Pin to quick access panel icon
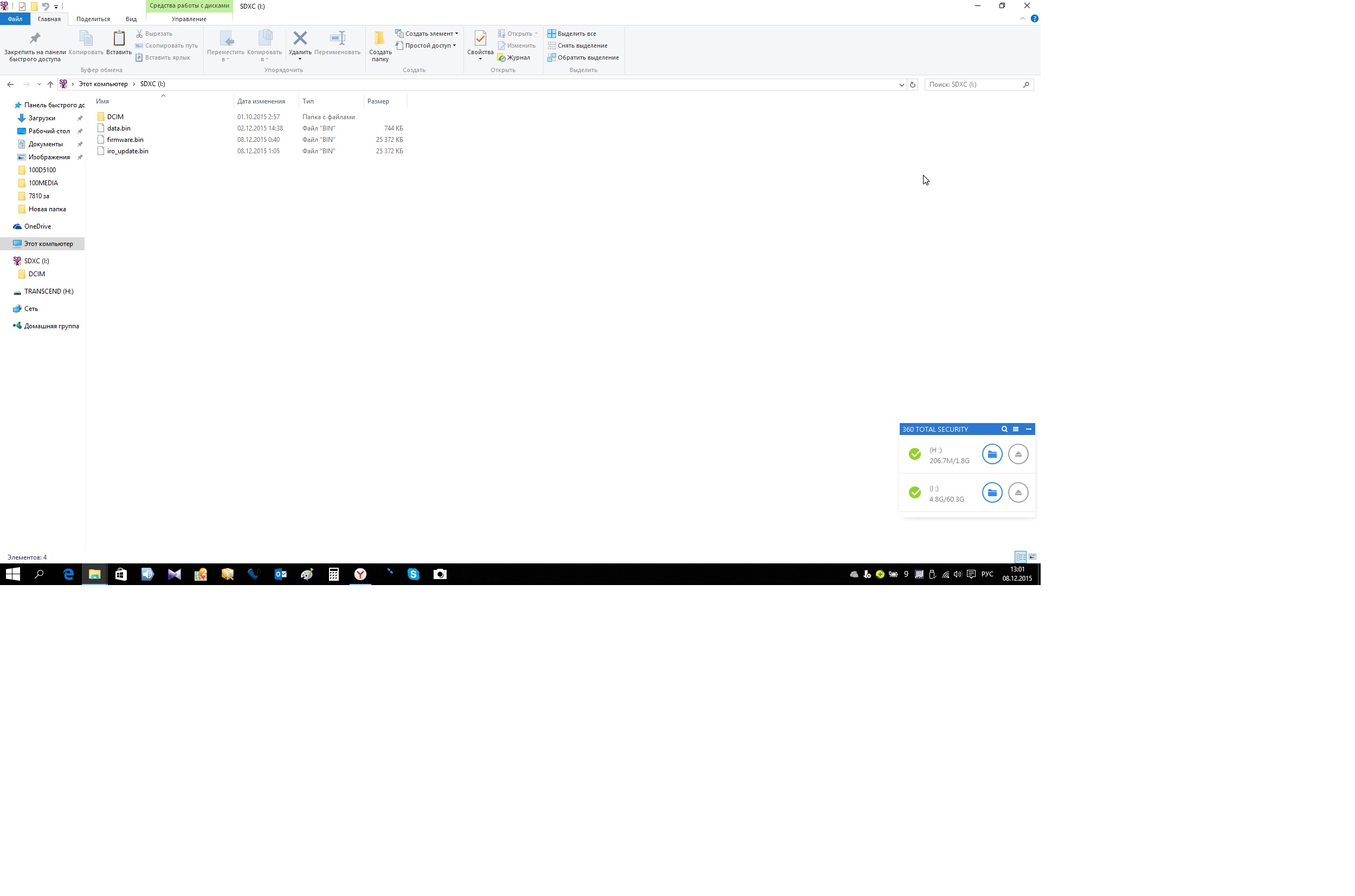 (x=35, y=39)
